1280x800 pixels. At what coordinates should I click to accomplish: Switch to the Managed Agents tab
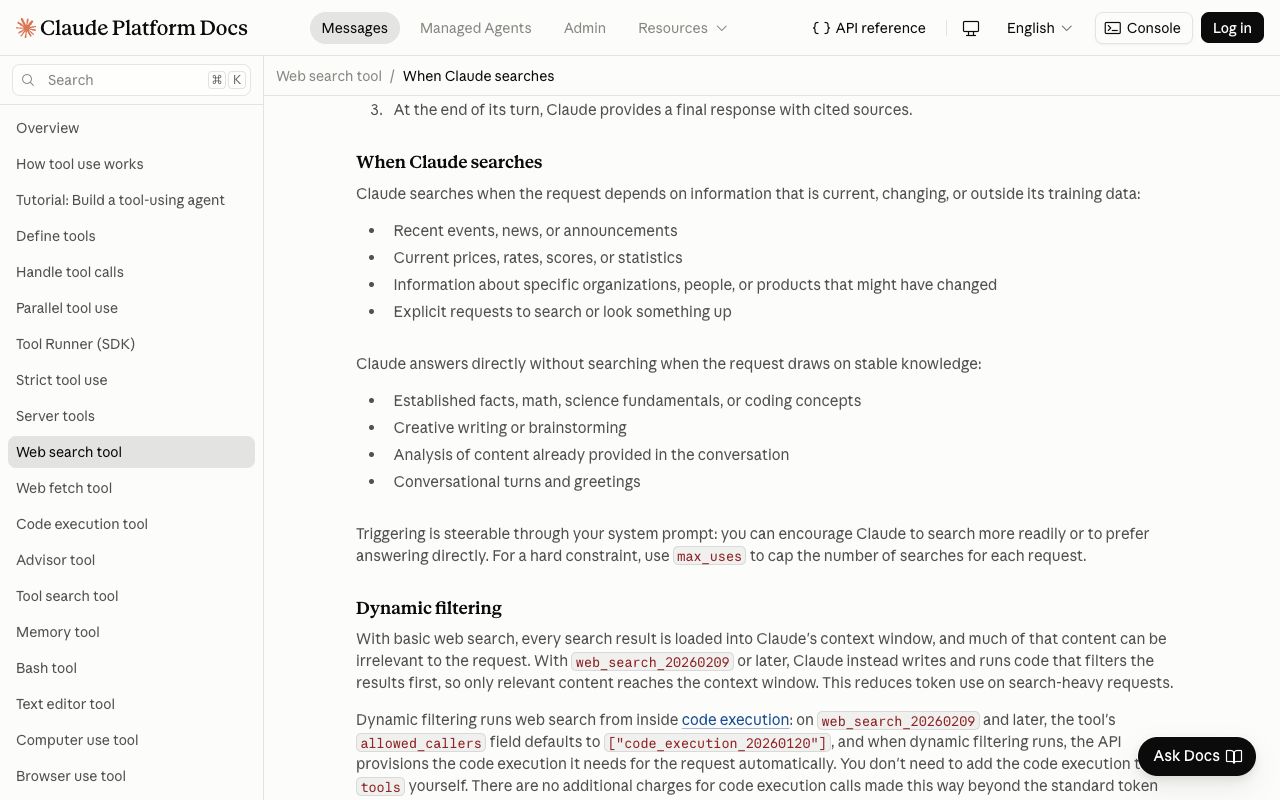pos(476,28)
